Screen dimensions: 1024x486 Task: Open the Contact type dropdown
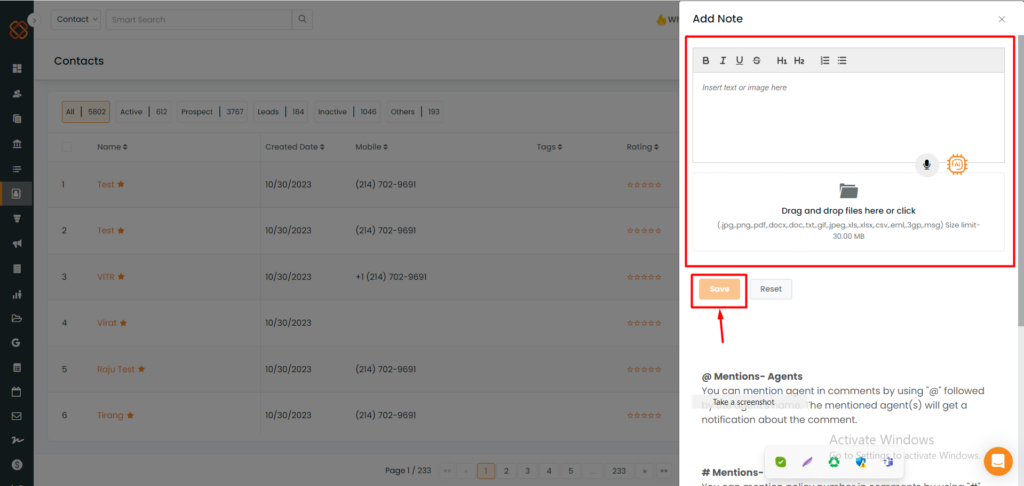pyautogui.click(x=76, y=20)
